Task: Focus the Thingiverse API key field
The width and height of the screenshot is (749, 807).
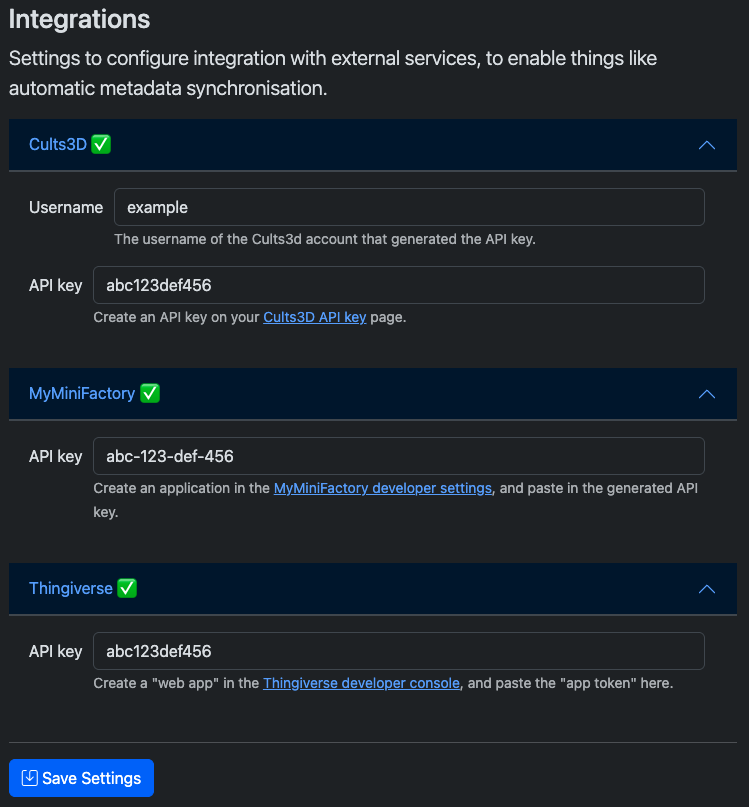Action: [398, 651]
